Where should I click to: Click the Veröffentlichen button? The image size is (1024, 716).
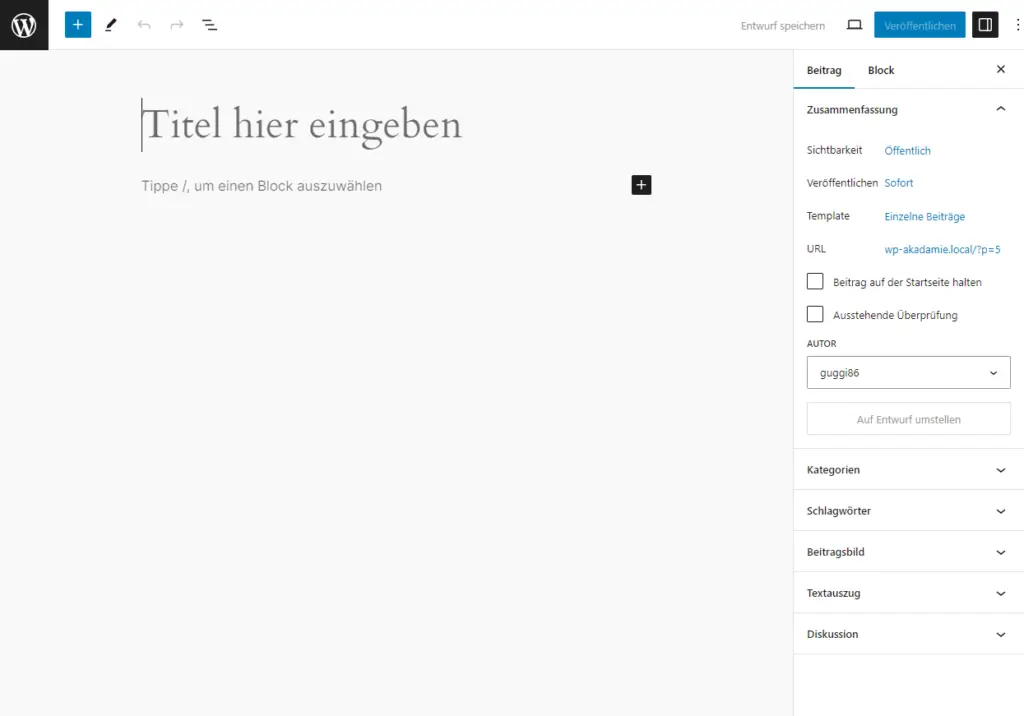920,25
